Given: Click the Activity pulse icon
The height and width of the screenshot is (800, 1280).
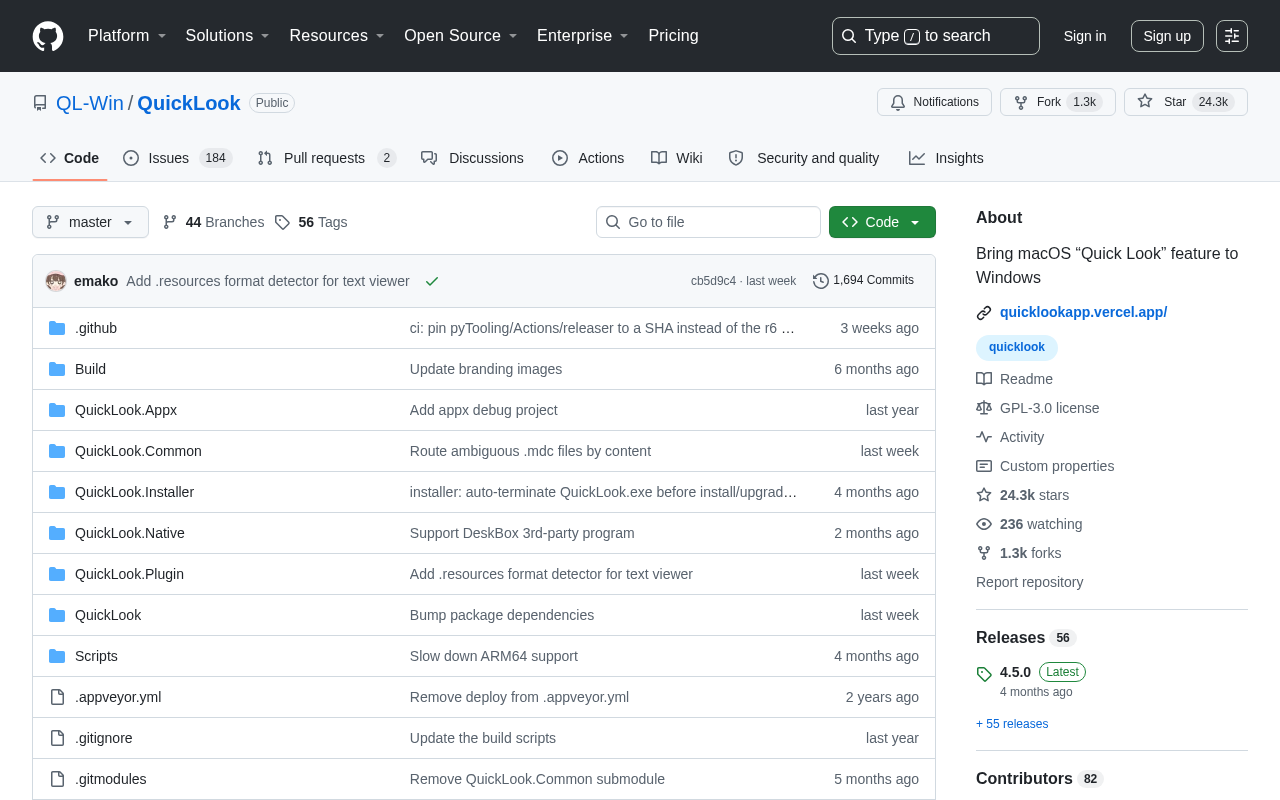Looking at the screenshot, I should point(984,437).
